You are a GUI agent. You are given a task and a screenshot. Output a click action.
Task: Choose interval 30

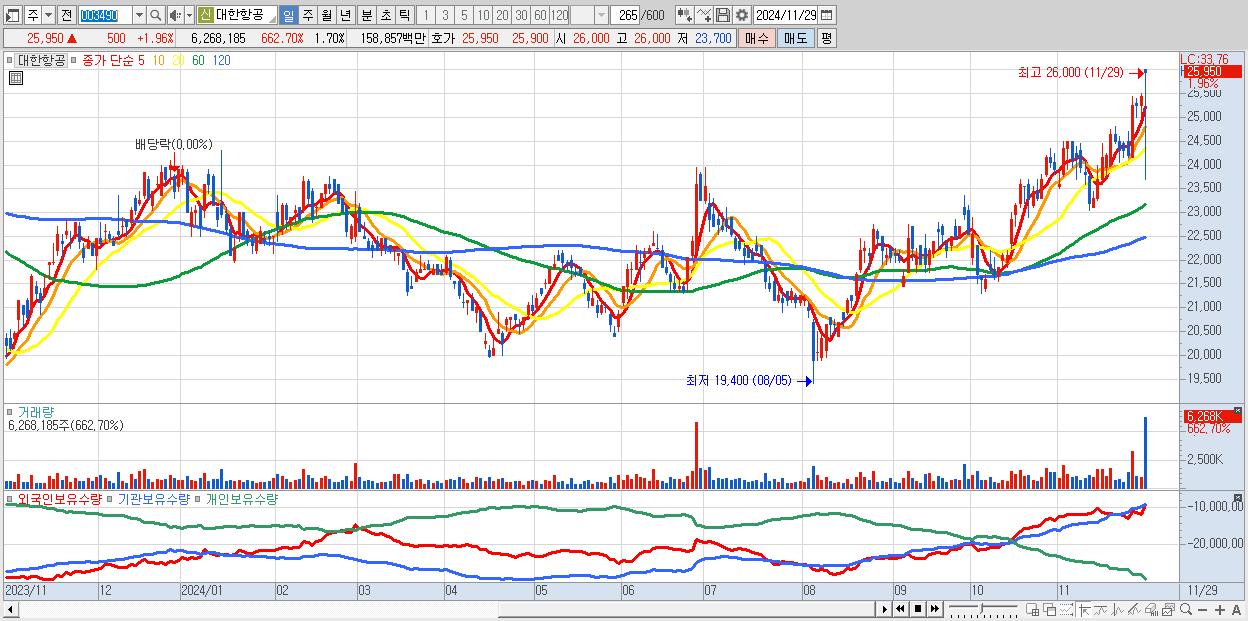521,15
